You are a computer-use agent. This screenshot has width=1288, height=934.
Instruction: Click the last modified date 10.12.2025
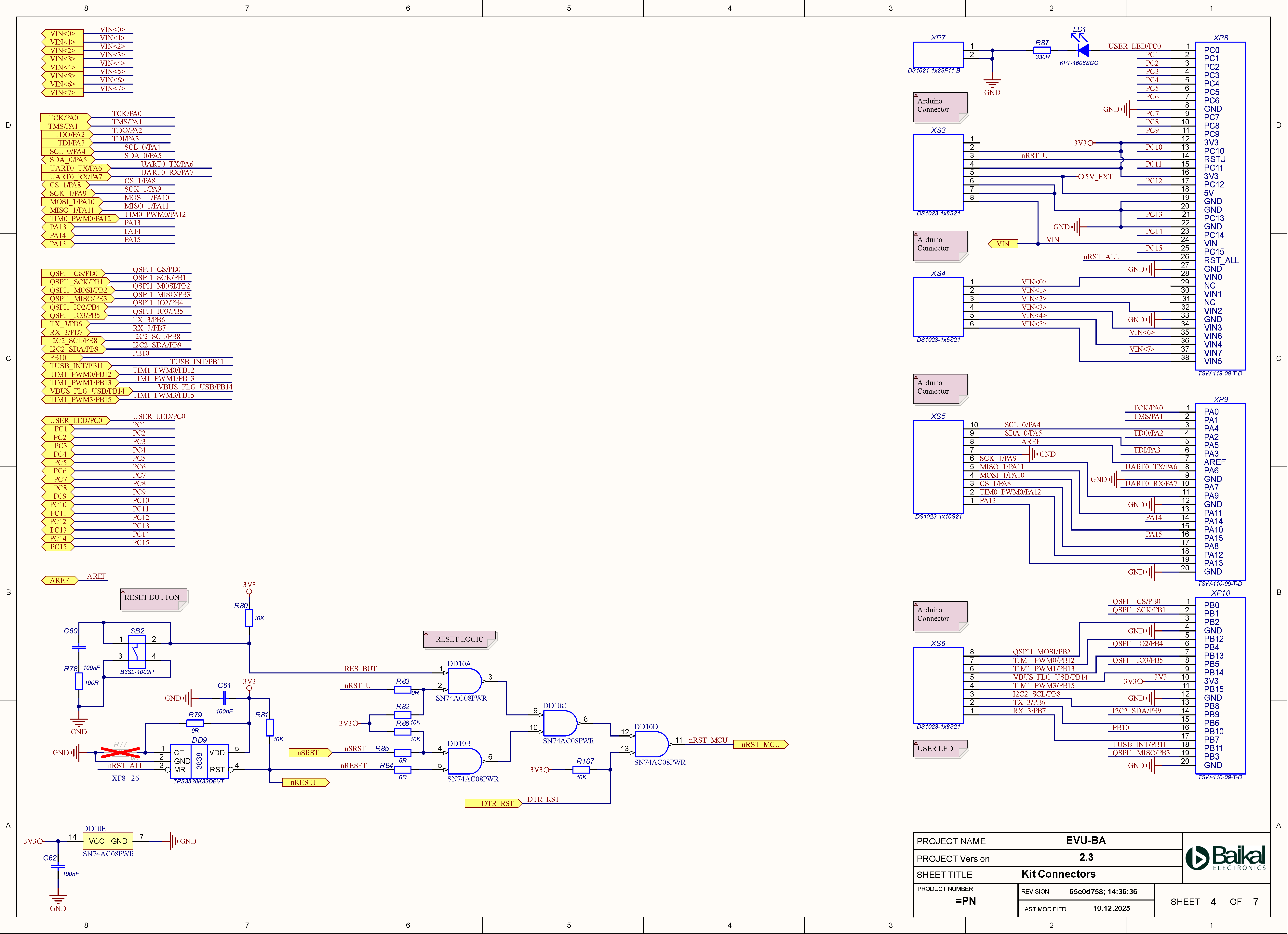tap(1111, 908)
